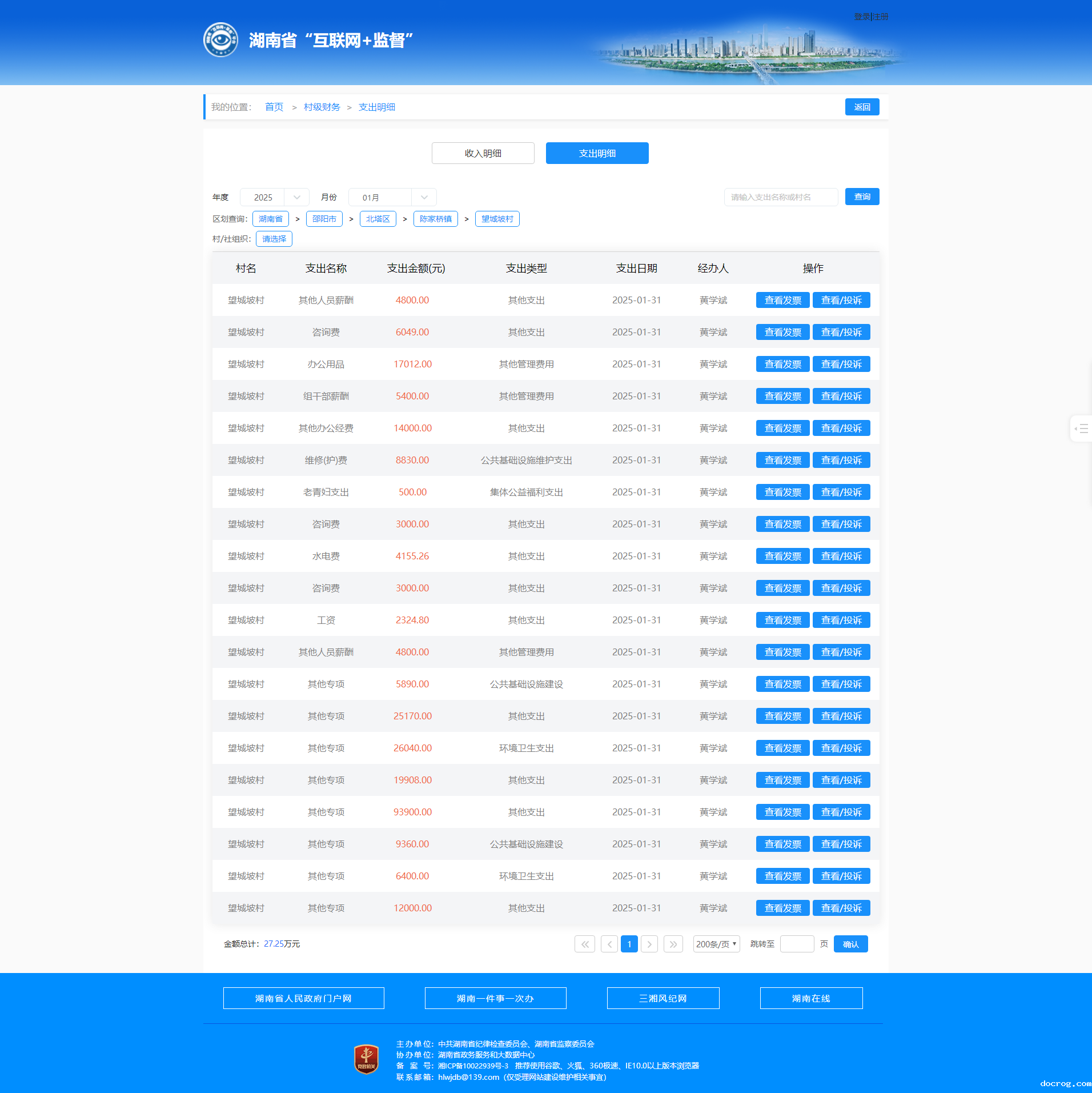Image resolution: width=1092 pixels, height=1093 pixels.
Task: Select page number 1 in pagination
Action: click(629, 944)
